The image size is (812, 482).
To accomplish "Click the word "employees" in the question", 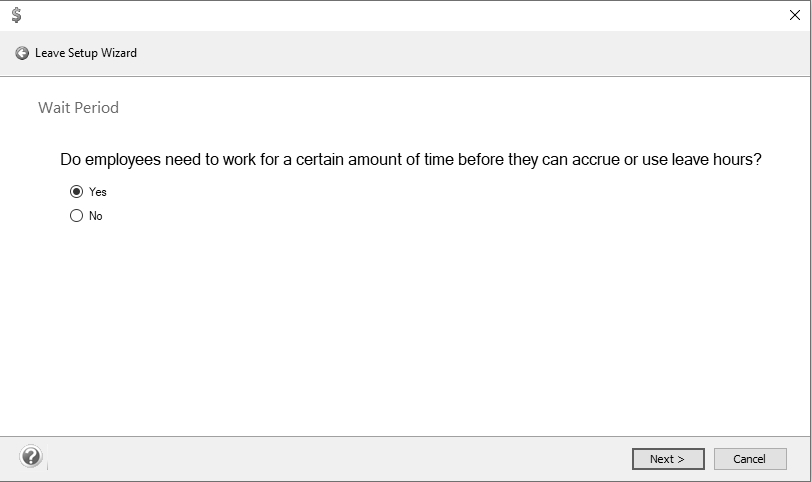I will [x=123, y=159].
